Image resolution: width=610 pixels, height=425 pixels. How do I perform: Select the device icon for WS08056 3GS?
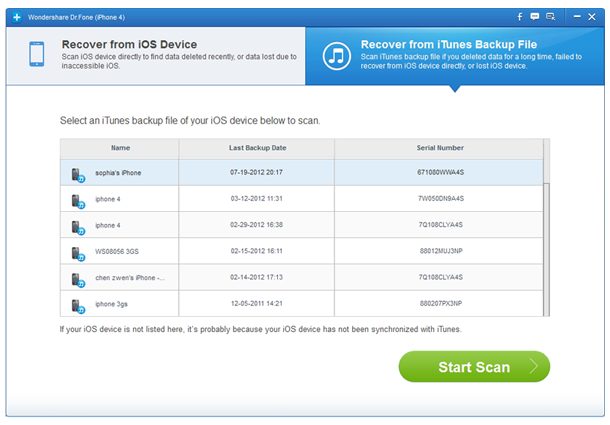[x=78, y=254]
